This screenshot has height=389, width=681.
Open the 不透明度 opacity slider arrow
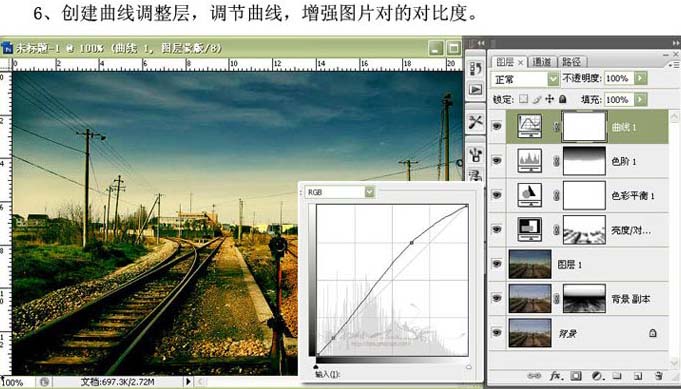tap(641, 79)
